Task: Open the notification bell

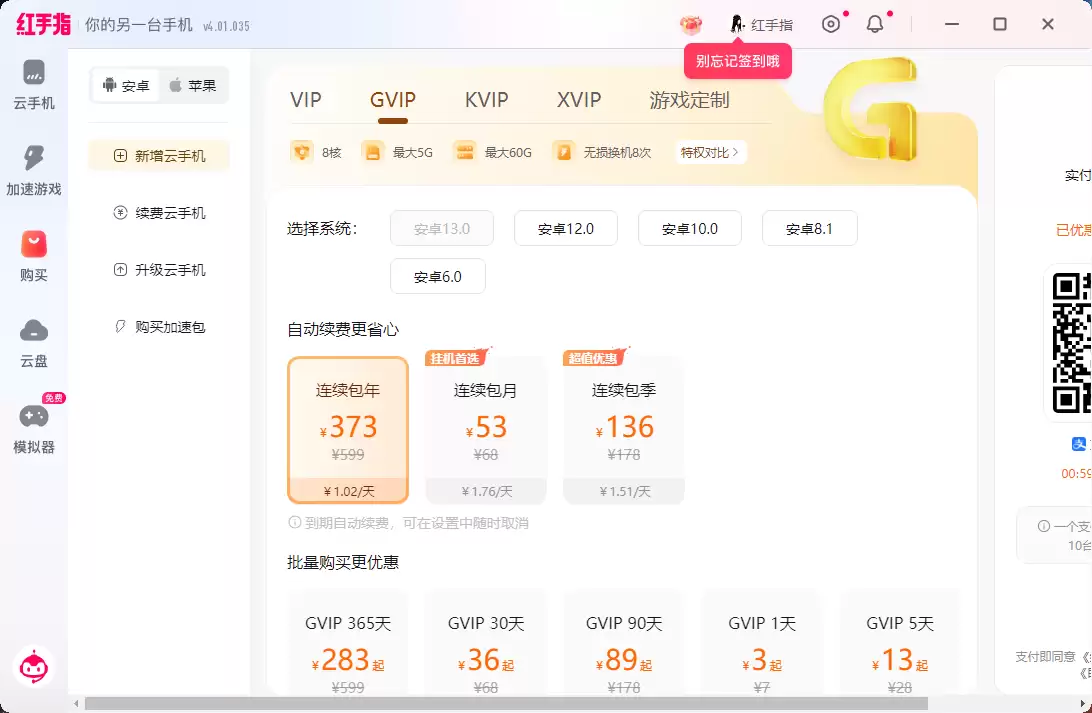Action: click(x=875, y=24)
